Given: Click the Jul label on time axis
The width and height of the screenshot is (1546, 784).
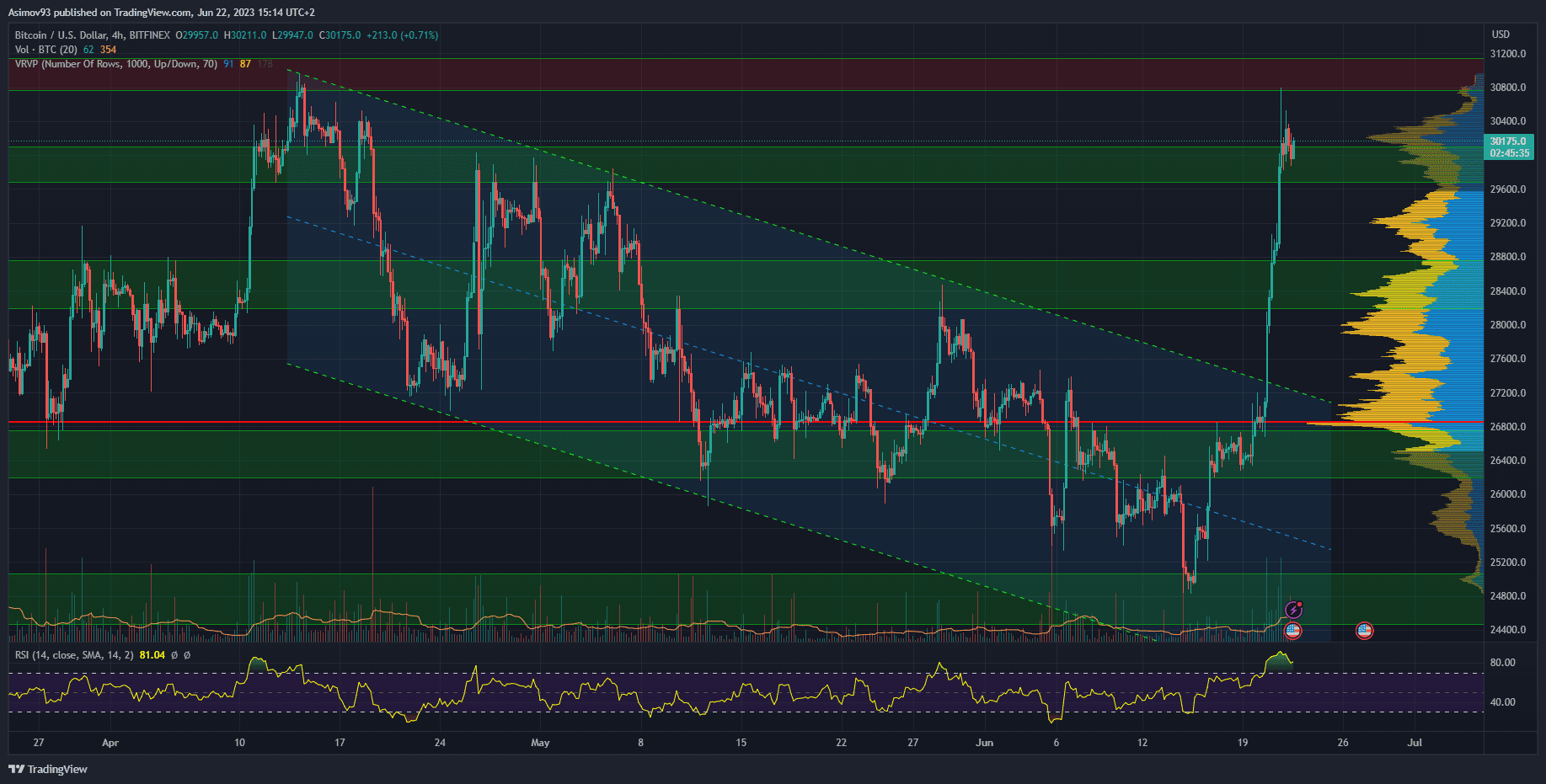Looking at the screenshot, I should click(x=1415, y=743).
